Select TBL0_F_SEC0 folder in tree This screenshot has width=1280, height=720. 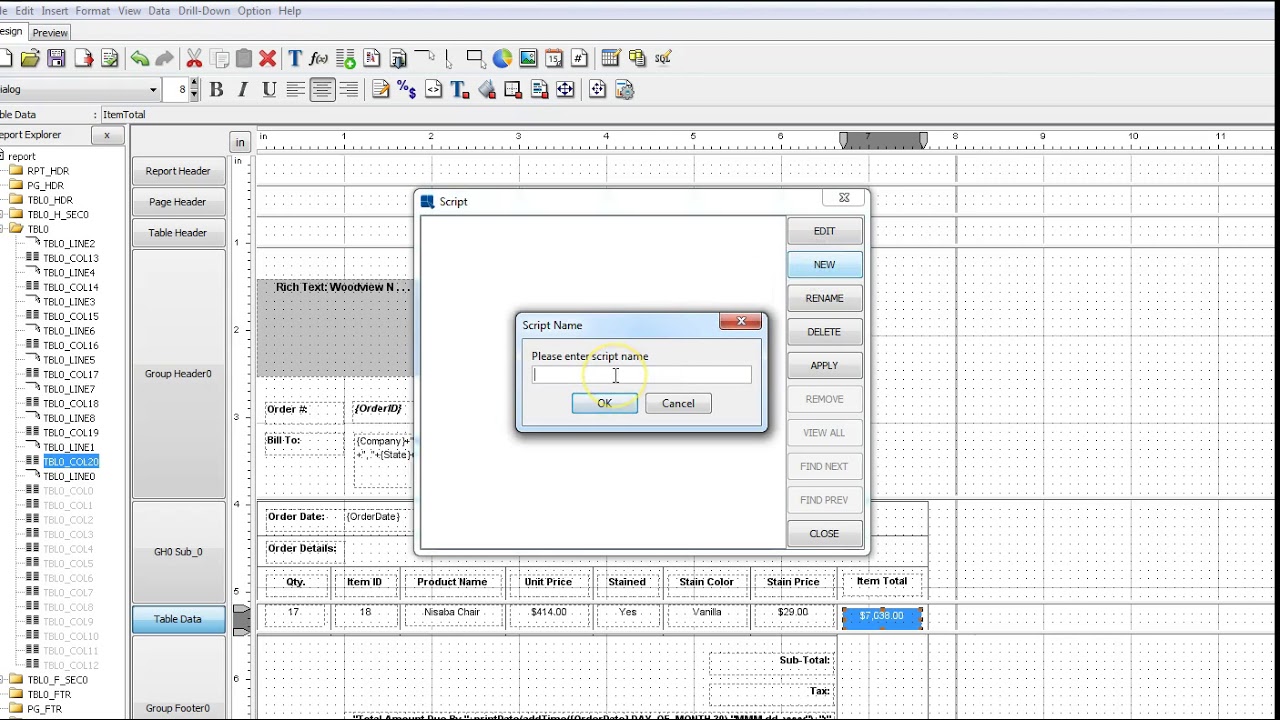tap(57, 680)
